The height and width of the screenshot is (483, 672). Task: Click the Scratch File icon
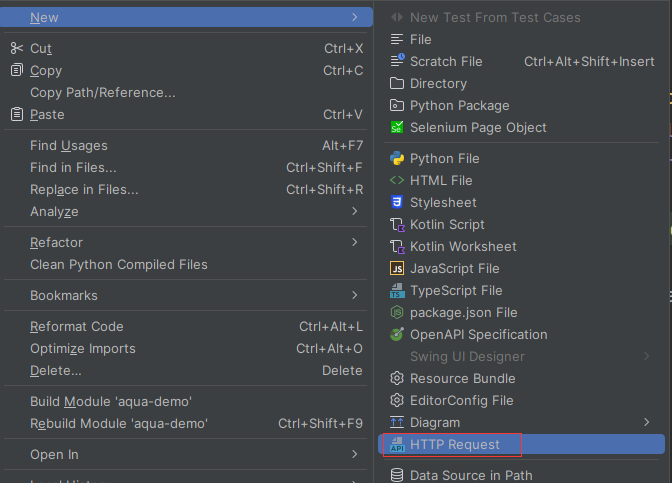point(397,61)
